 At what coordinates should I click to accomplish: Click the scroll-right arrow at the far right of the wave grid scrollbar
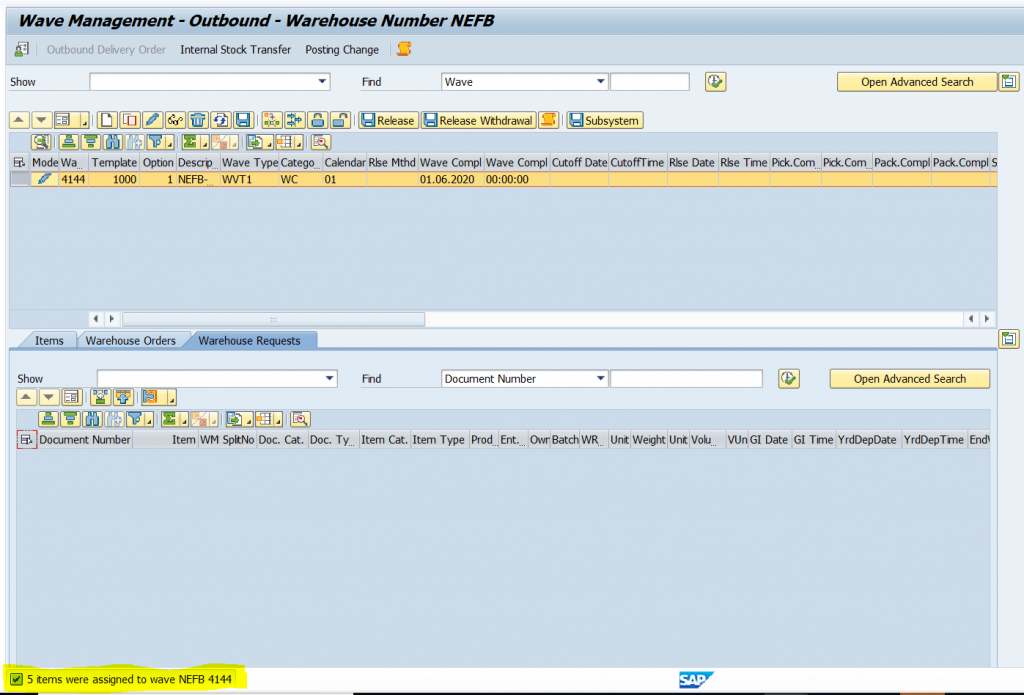pyautogui.click(x=987, y=319)
